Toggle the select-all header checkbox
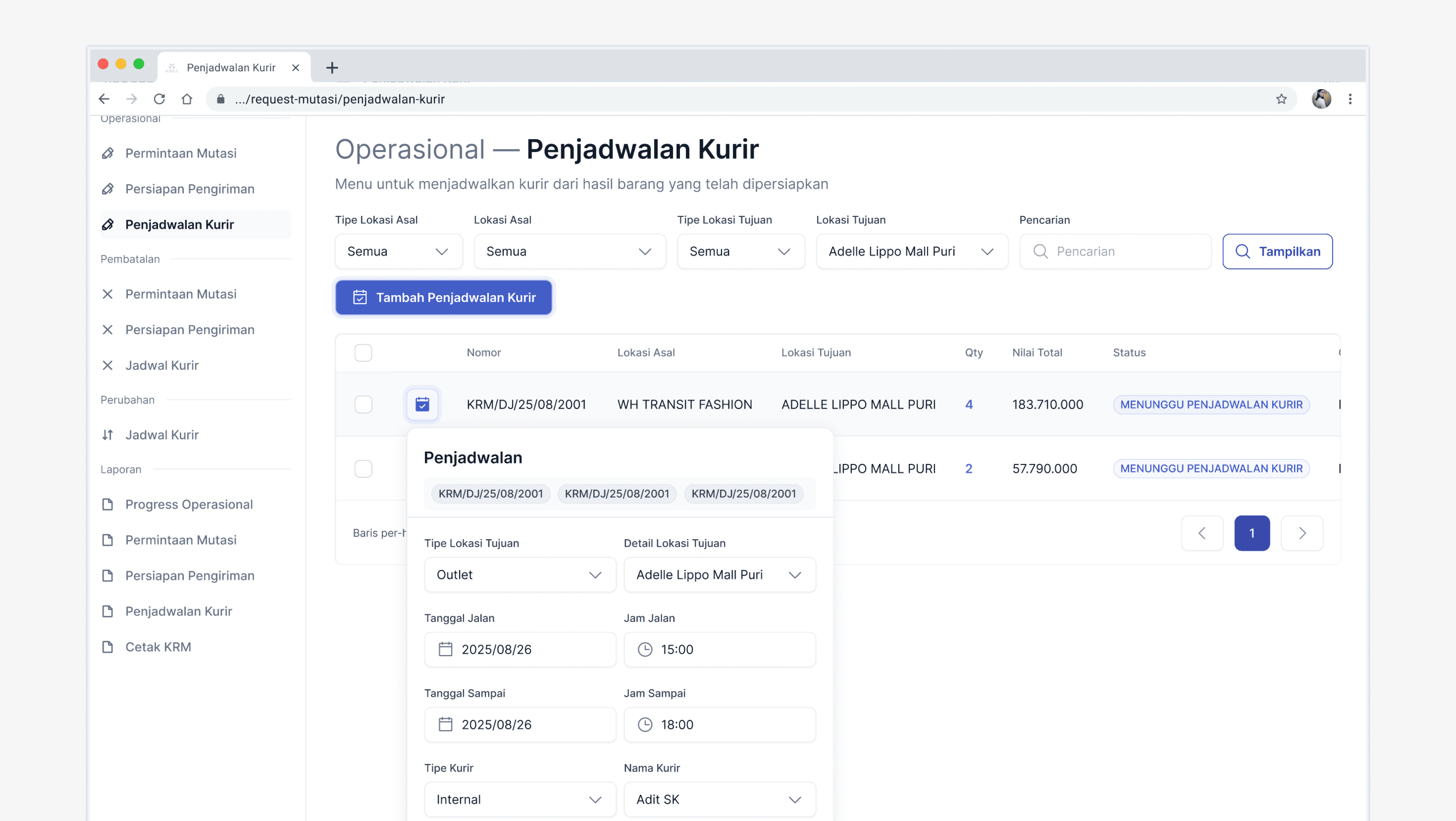Screen dimensions: 1456x821 [x=363, y=353]
